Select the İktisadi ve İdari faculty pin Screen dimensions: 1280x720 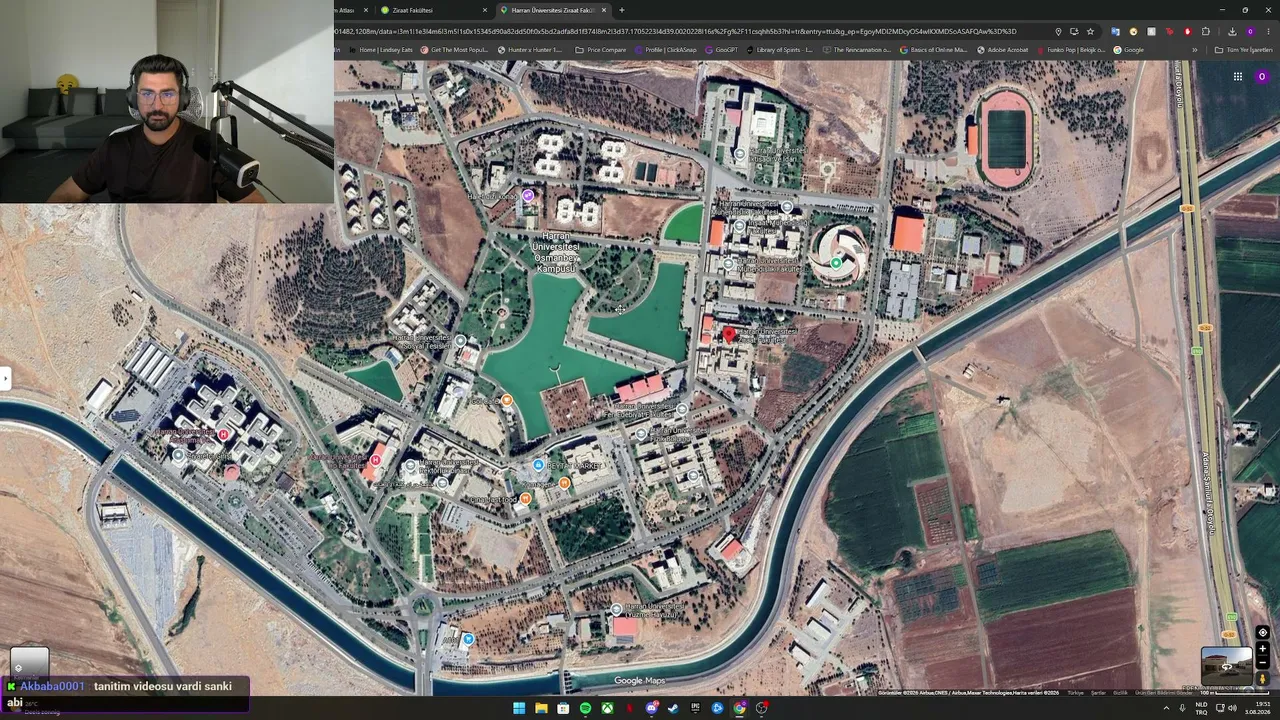740,154
